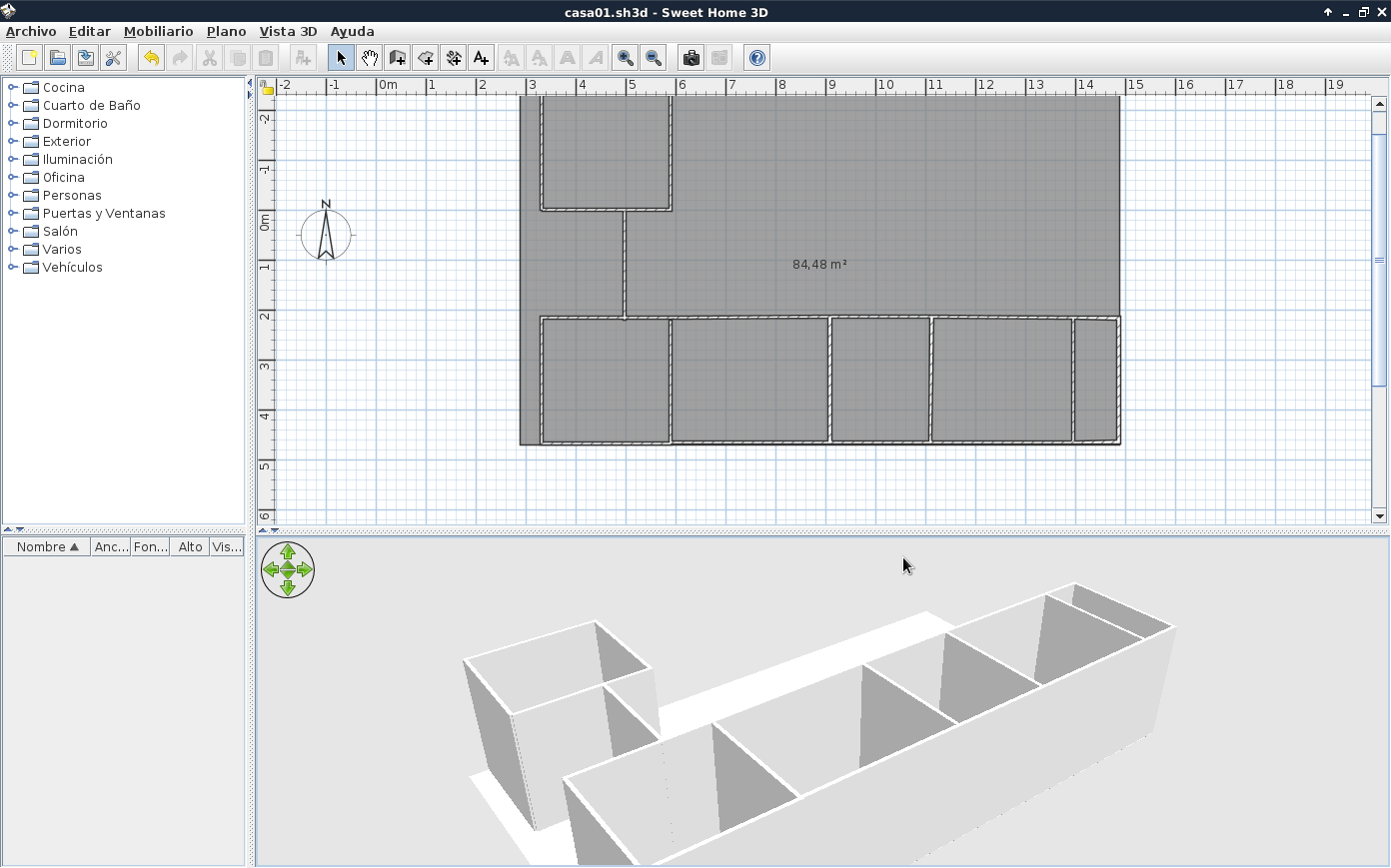
Task: Activate the Pan hand tool
Action: [x=369, y=58]
